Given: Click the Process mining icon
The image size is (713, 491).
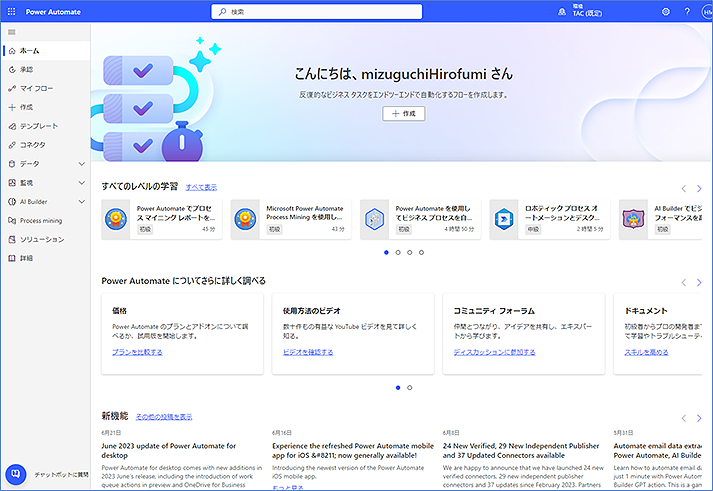Looking at the screenshot, I should [12, 220].
